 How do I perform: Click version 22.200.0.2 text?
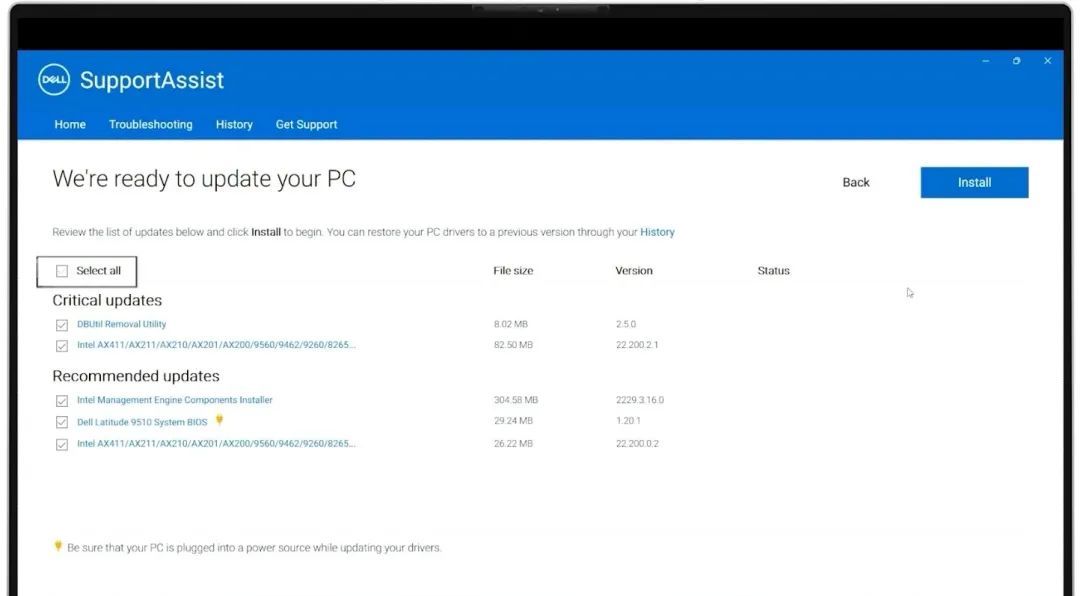click(x=637, y=443)
